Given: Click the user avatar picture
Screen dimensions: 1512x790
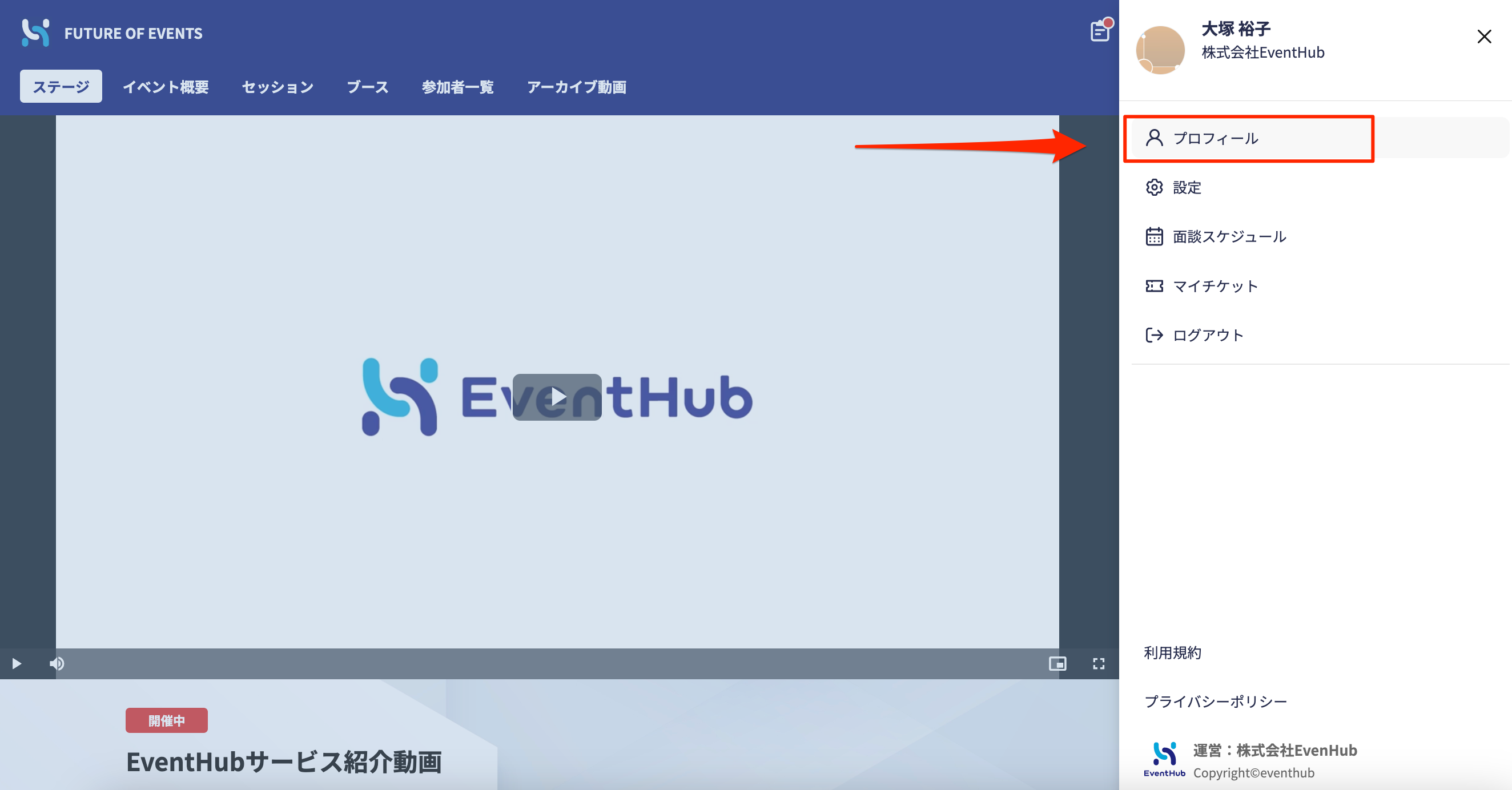Looking at the screenshot, I should pyautogui.click(x=1160, y=50).
